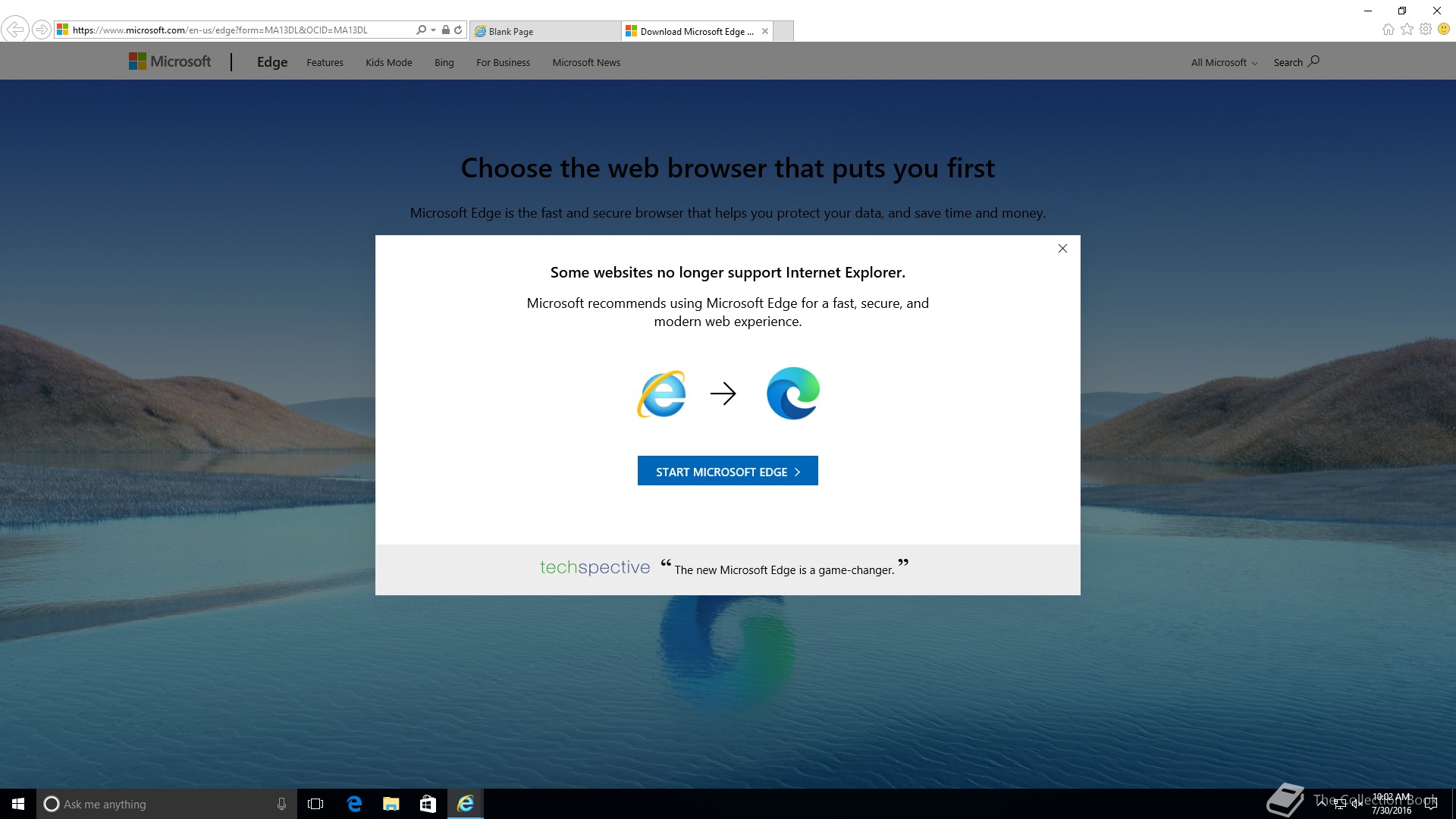Close the Internet Explorer support dialog
The height and width of the screenshot is (819, 1456).
click(x=1062, y=249)
